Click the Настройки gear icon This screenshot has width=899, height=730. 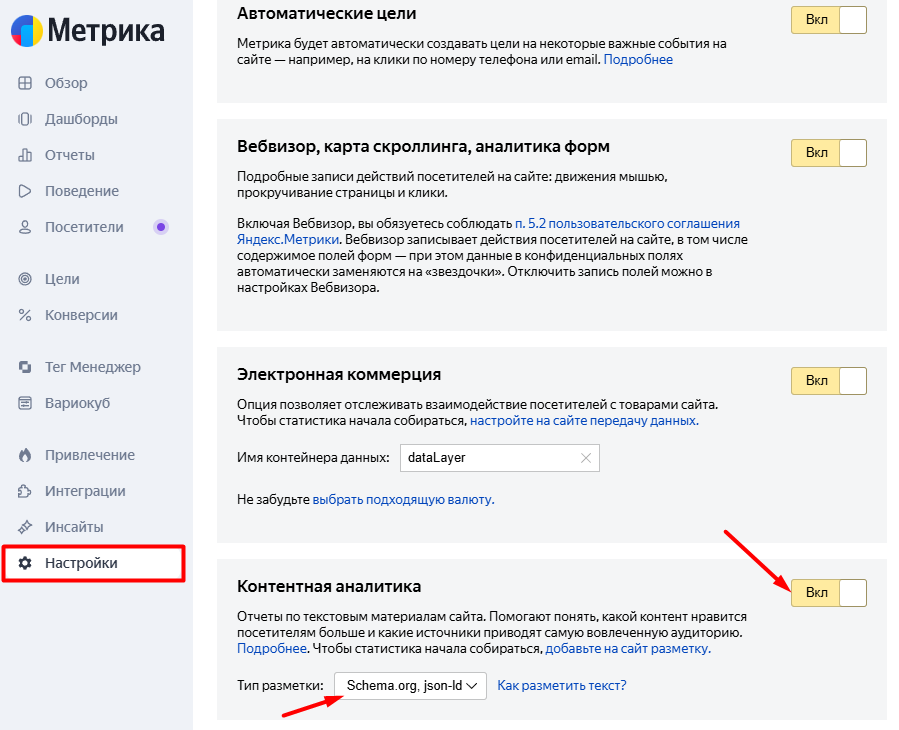pos(25,563)
